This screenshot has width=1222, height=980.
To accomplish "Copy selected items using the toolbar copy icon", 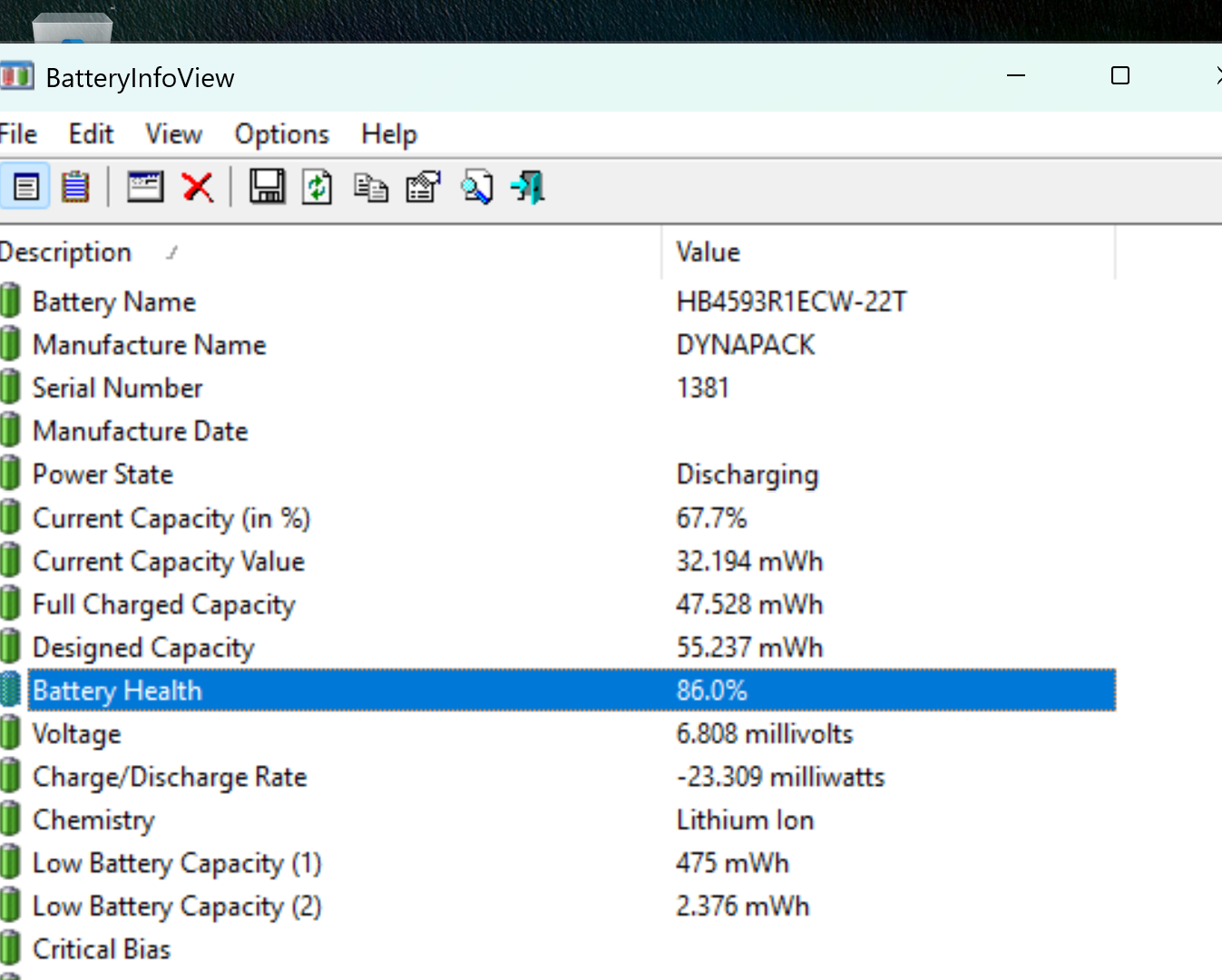I will pyautogui.click(x=371, y=188).
